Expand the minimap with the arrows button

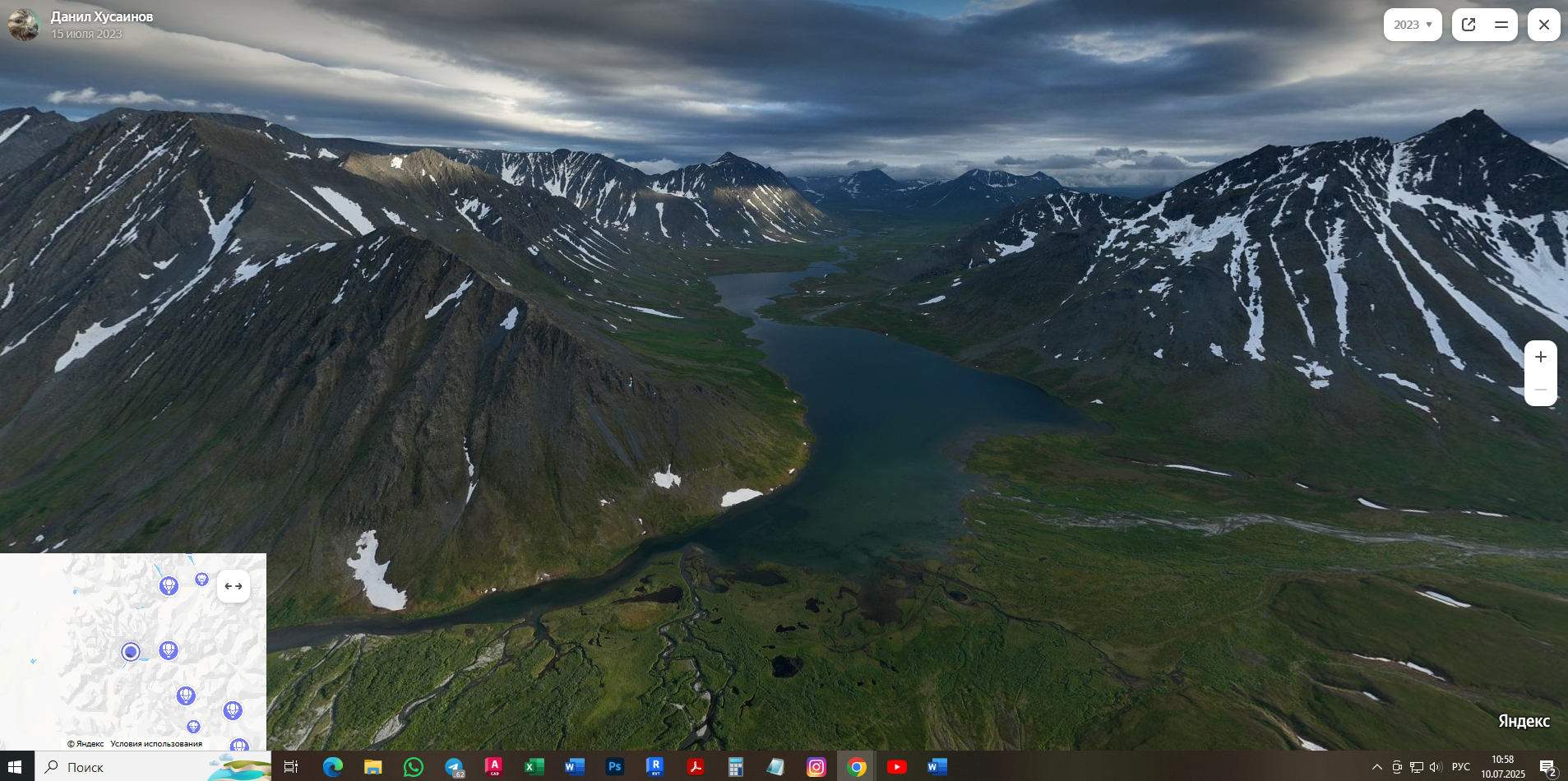234,586
